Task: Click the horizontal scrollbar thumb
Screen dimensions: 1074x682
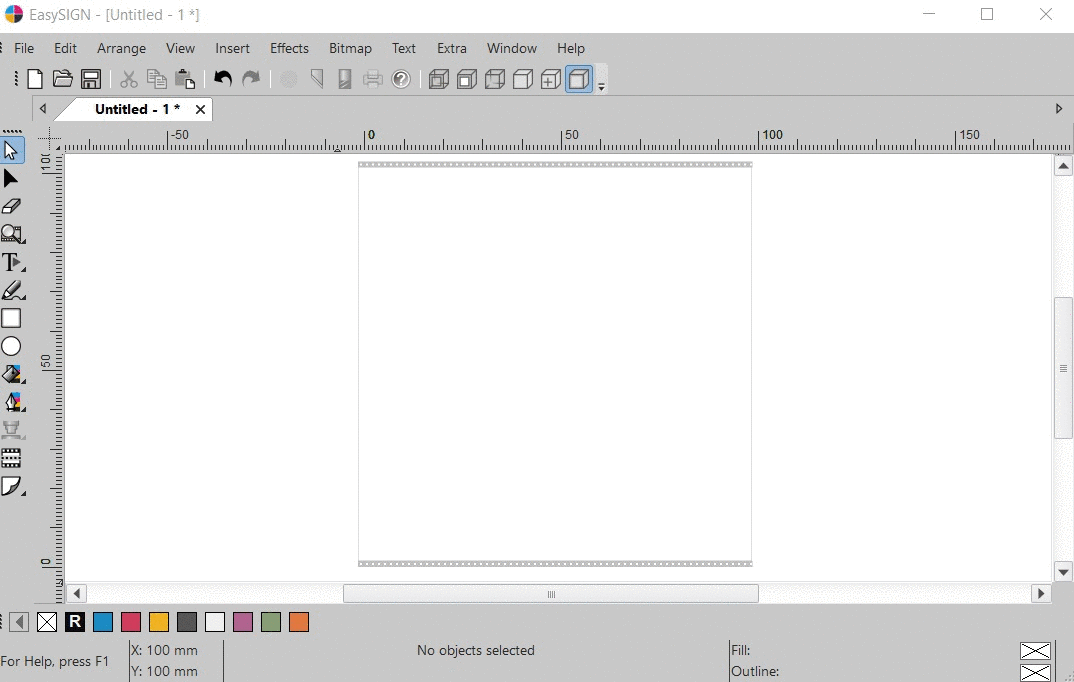Action: (x=551, y=594)
